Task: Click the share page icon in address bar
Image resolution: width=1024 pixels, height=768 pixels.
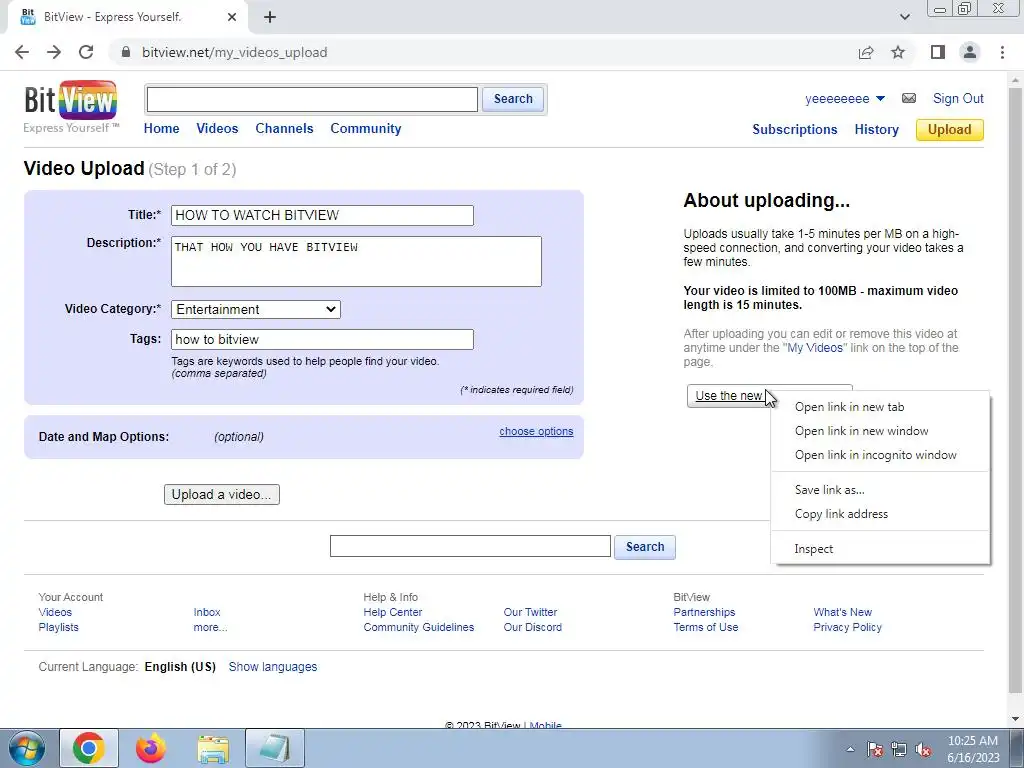Action: (x=866, y=52)
